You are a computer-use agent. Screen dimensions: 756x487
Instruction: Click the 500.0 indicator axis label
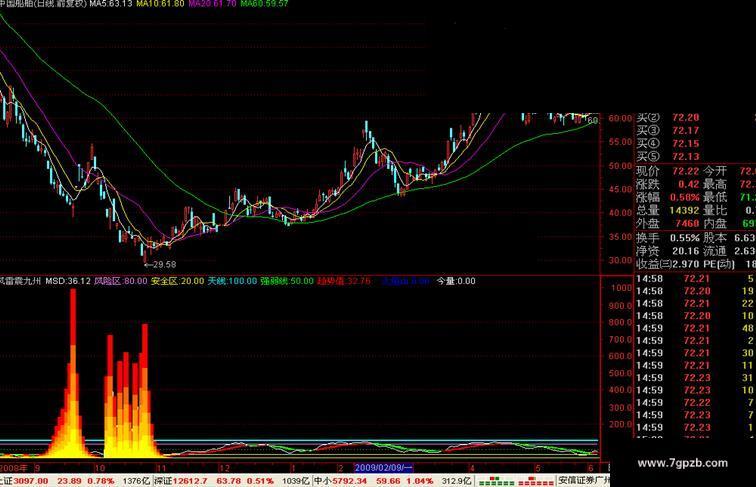(x=620, y=373)
